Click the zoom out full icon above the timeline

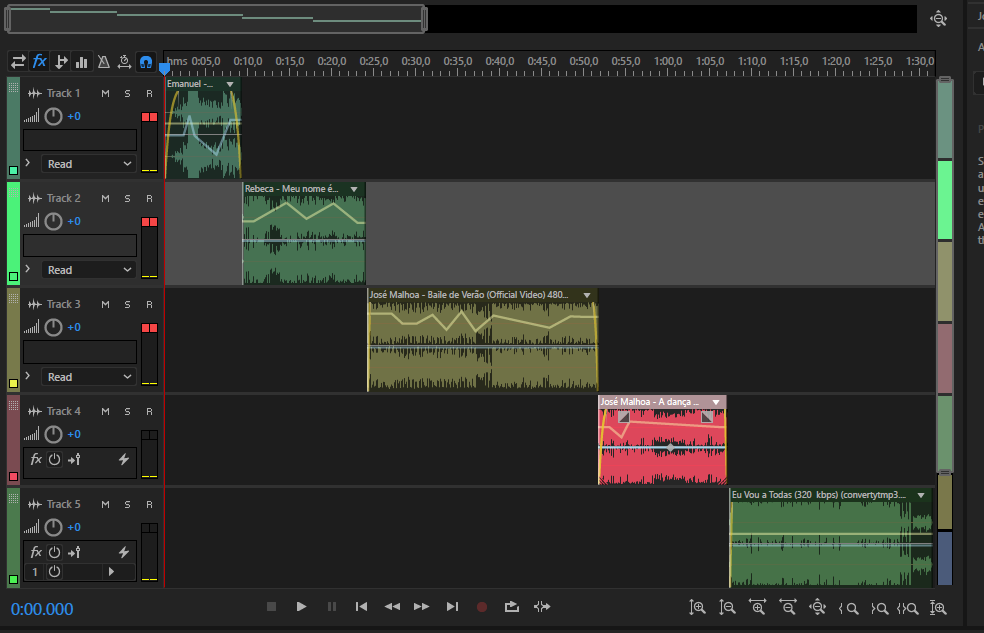(x=938, y=18)
